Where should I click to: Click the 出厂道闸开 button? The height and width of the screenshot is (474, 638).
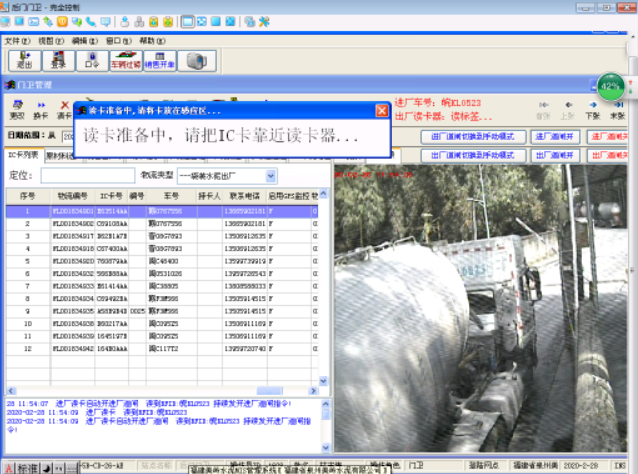tap(557, 155)
